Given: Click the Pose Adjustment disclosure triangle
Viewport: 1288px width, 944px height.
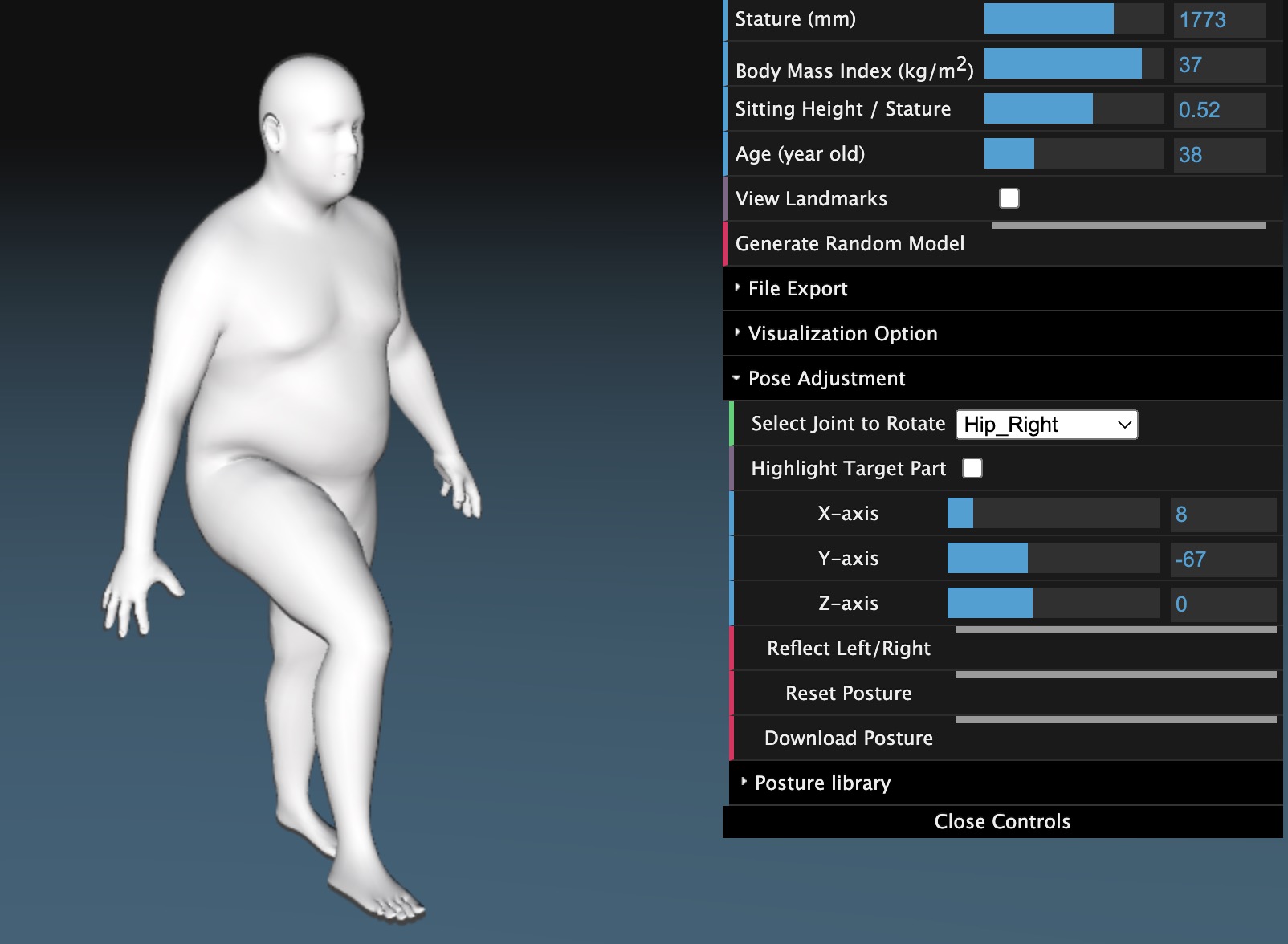Looking at the screenshot, I should pos(738,378).
